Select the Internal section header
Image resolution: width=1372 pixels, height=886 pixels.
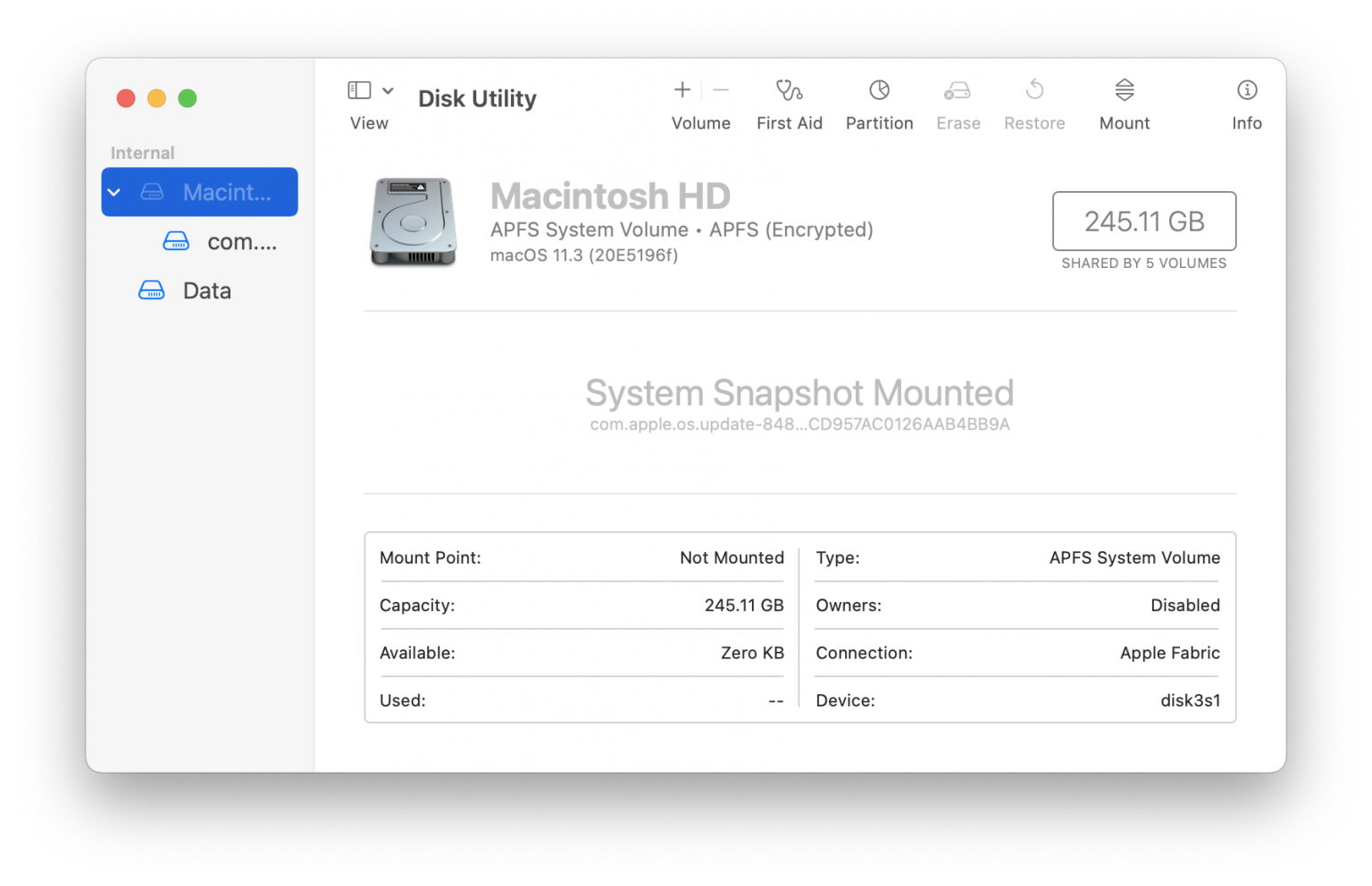click(142, 152)
